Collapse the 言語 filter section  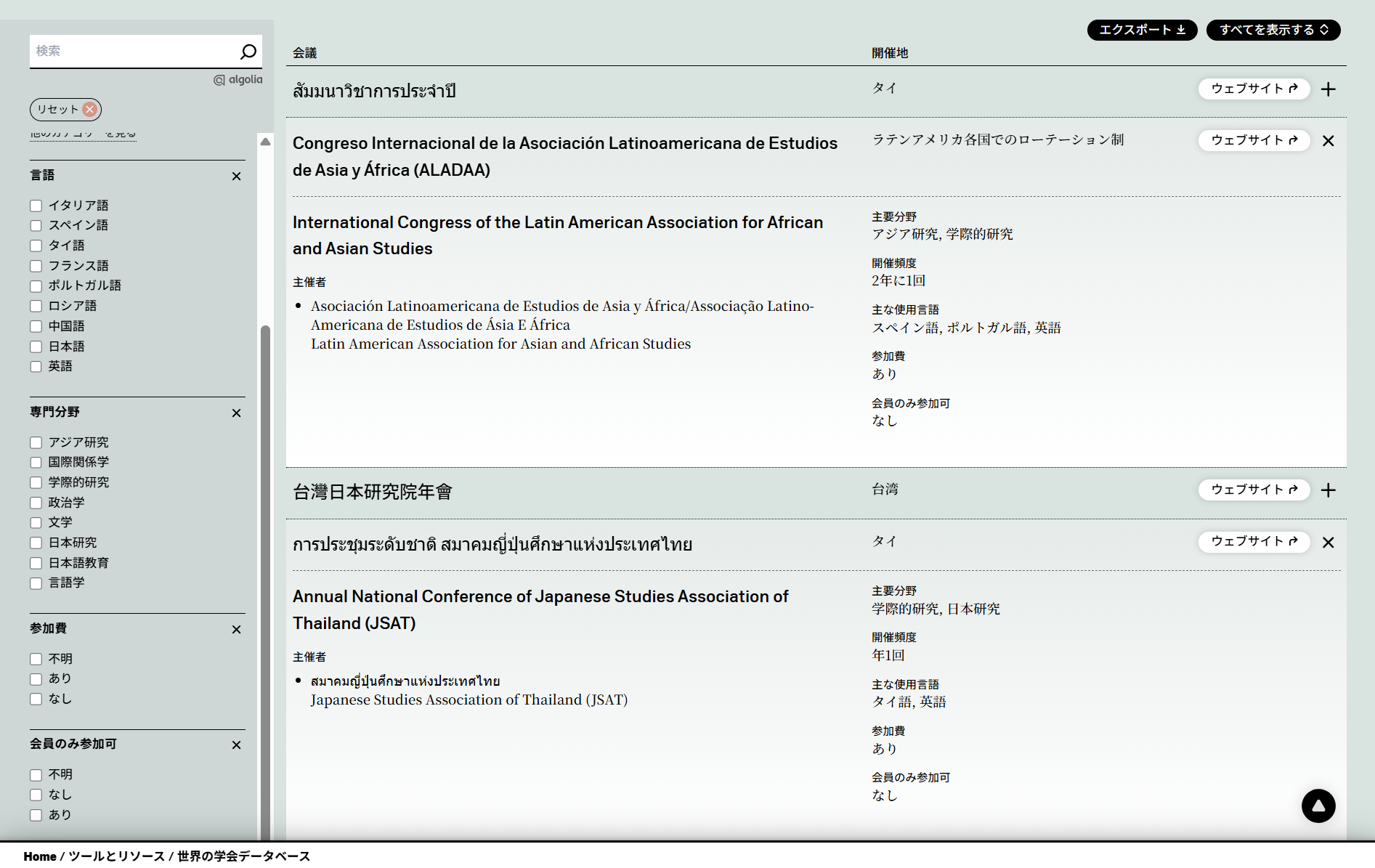(x=236, y=177)
